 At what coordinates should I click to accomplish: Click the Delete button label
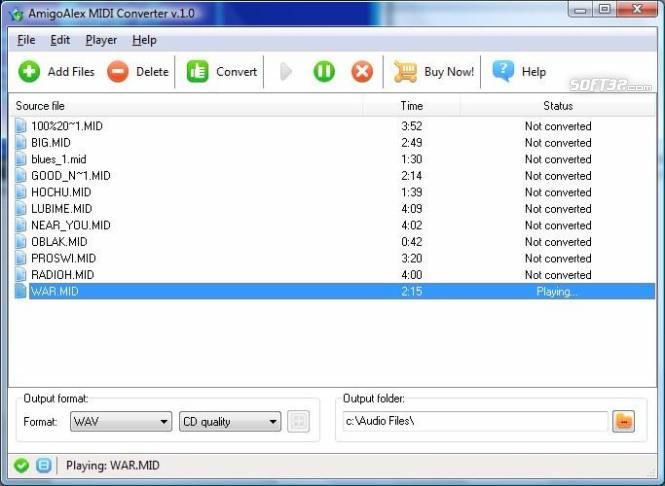pos(152,72)
